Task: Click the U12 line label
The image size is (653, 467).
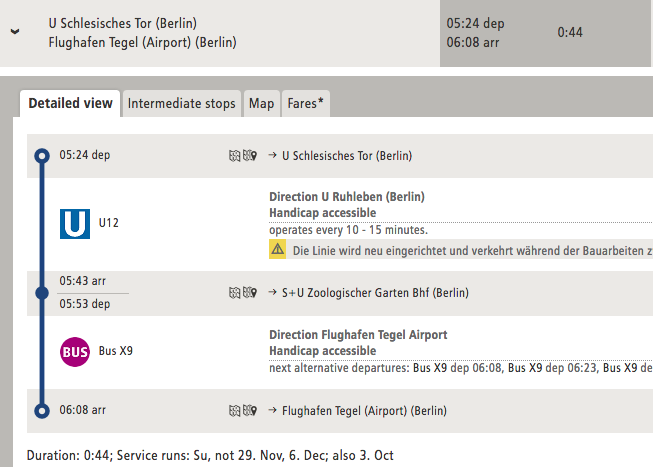Action: pyautogui.click(x=109, y=223)
